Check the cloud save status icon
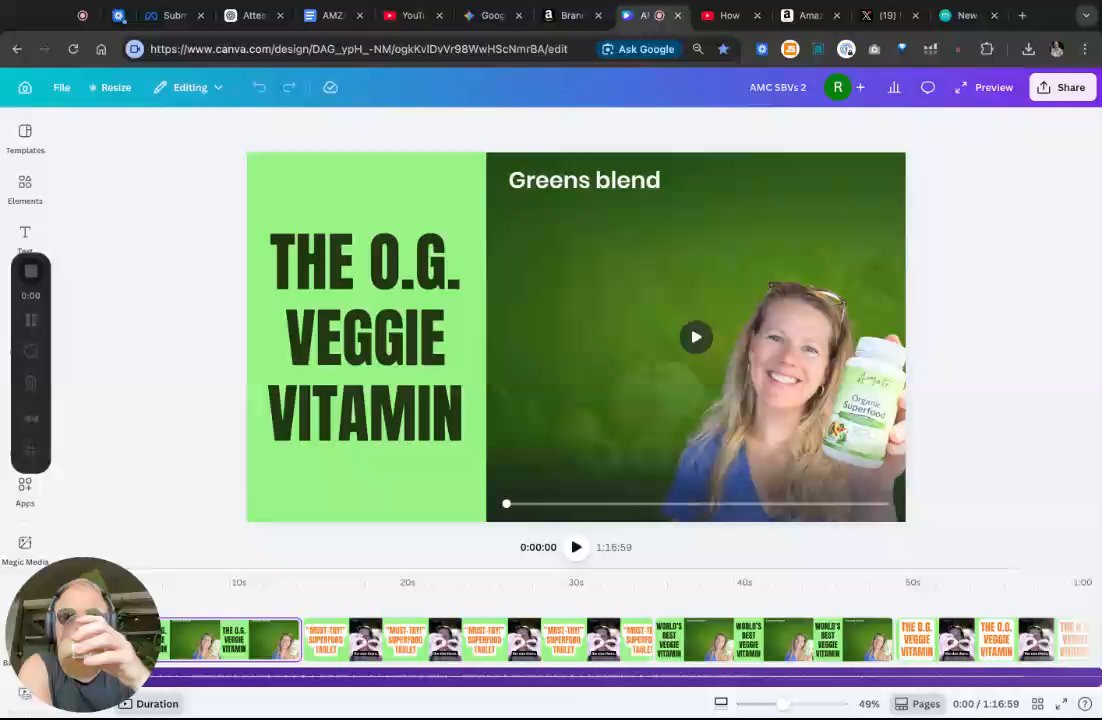The width and height of the screenshot is (1102, 720). click(330, 87)
